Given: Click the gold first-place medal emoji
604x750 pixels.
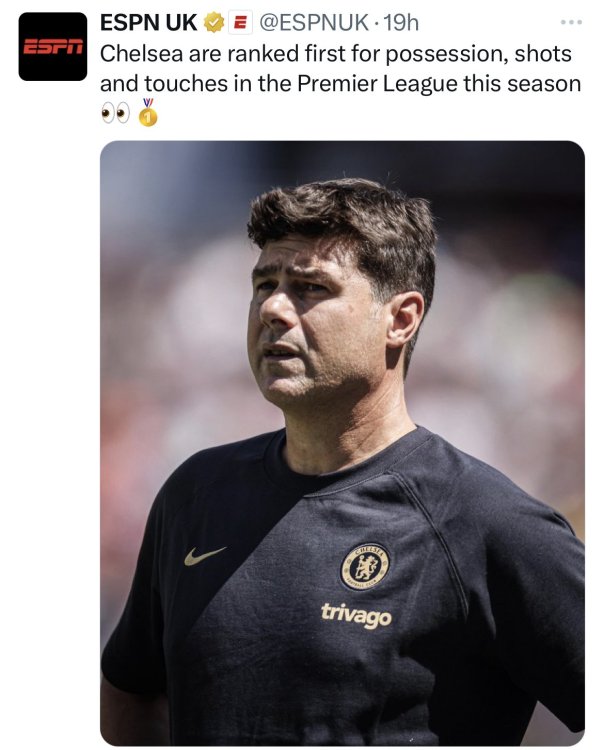Looking at the screenshot, I should point(148,112).
